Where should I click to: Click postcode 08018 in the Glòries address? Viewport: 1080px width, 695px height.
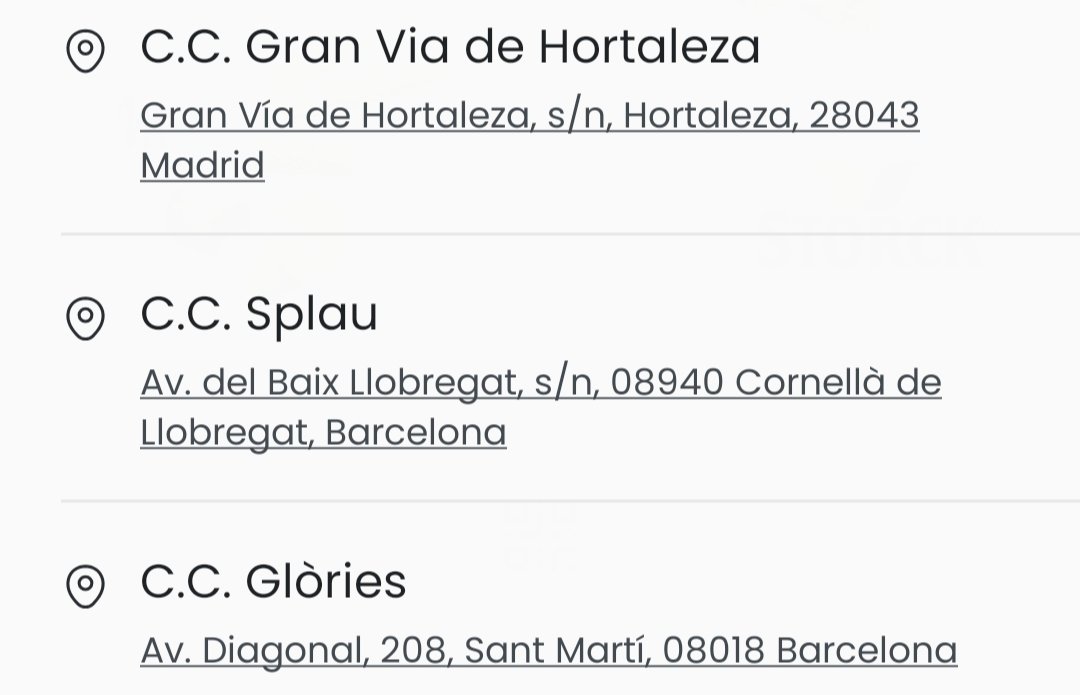[714, 650]
